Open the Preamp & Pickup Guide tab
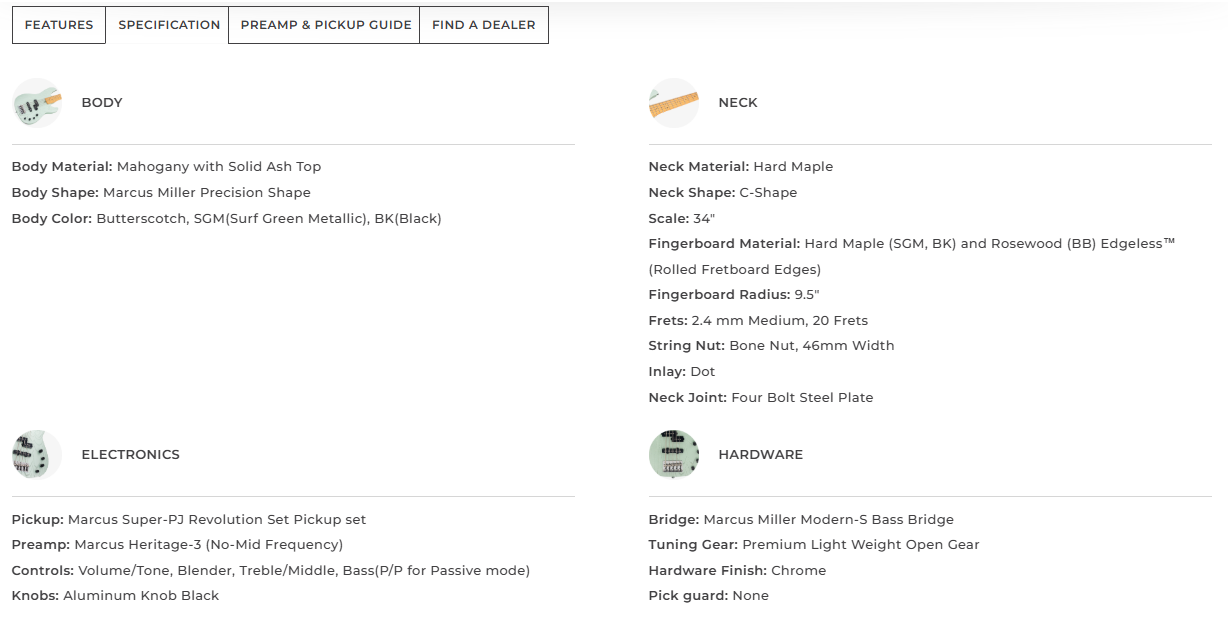Viewport: 1228px width, 625px height. [x=326, y=25]
